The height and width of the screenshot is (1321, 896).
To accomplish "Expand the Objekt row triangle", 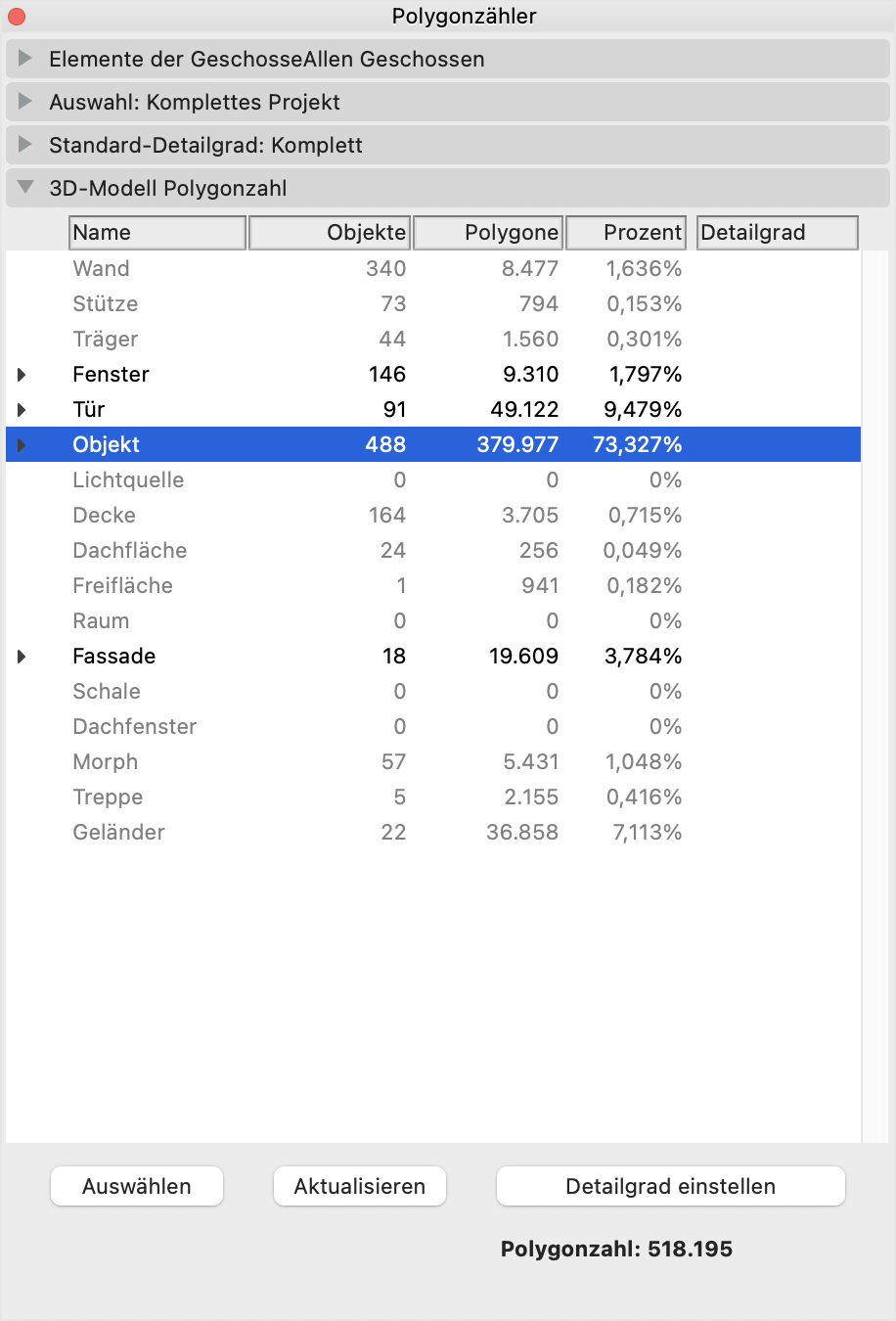I will pyautogui.click(x=22, y=445).
